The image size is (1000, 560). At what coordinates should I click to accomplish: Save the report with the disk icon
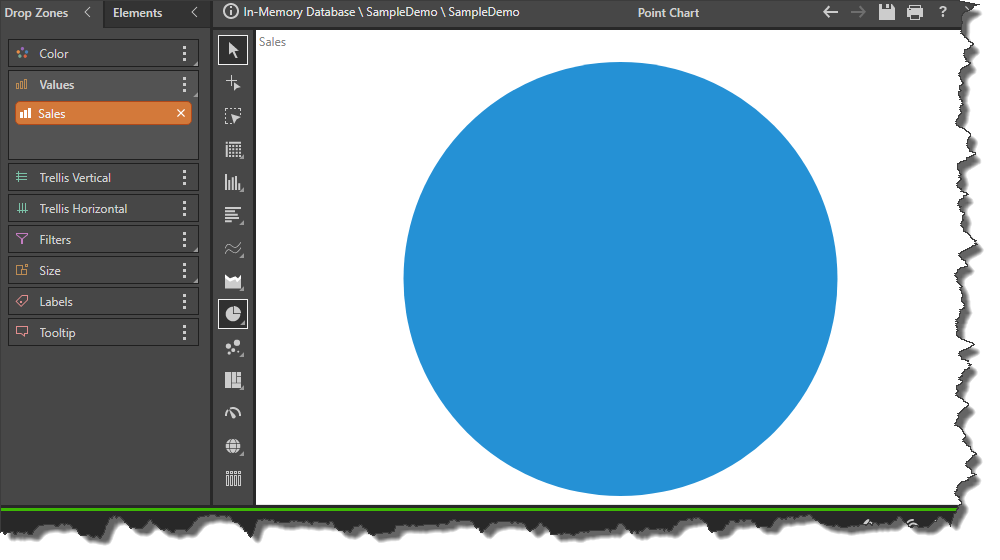[x=886, y=13]
